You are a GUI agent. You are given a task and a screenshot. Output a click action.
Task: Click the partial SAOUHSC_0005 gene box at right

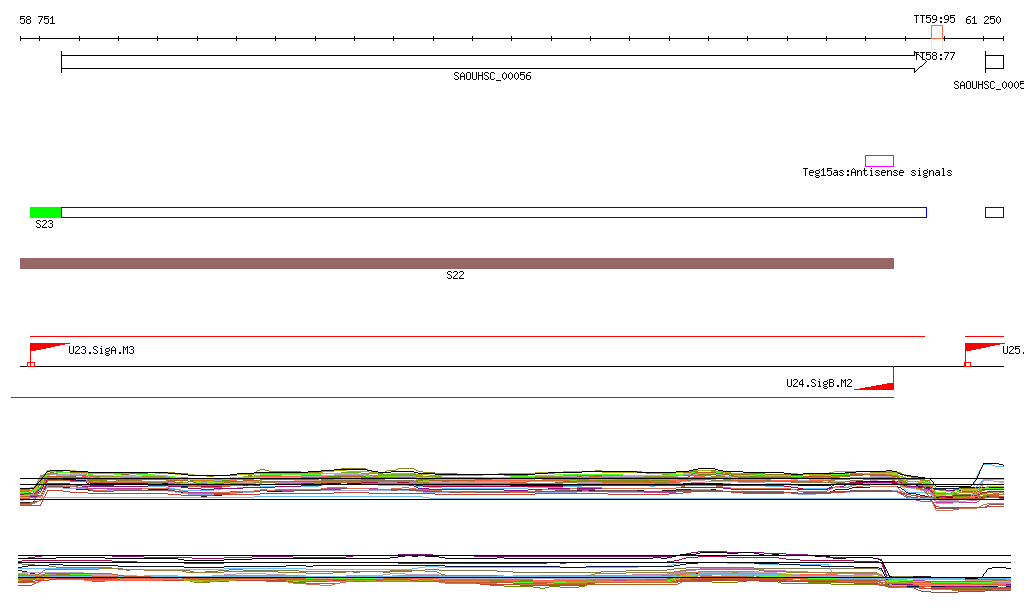[994, 62]
